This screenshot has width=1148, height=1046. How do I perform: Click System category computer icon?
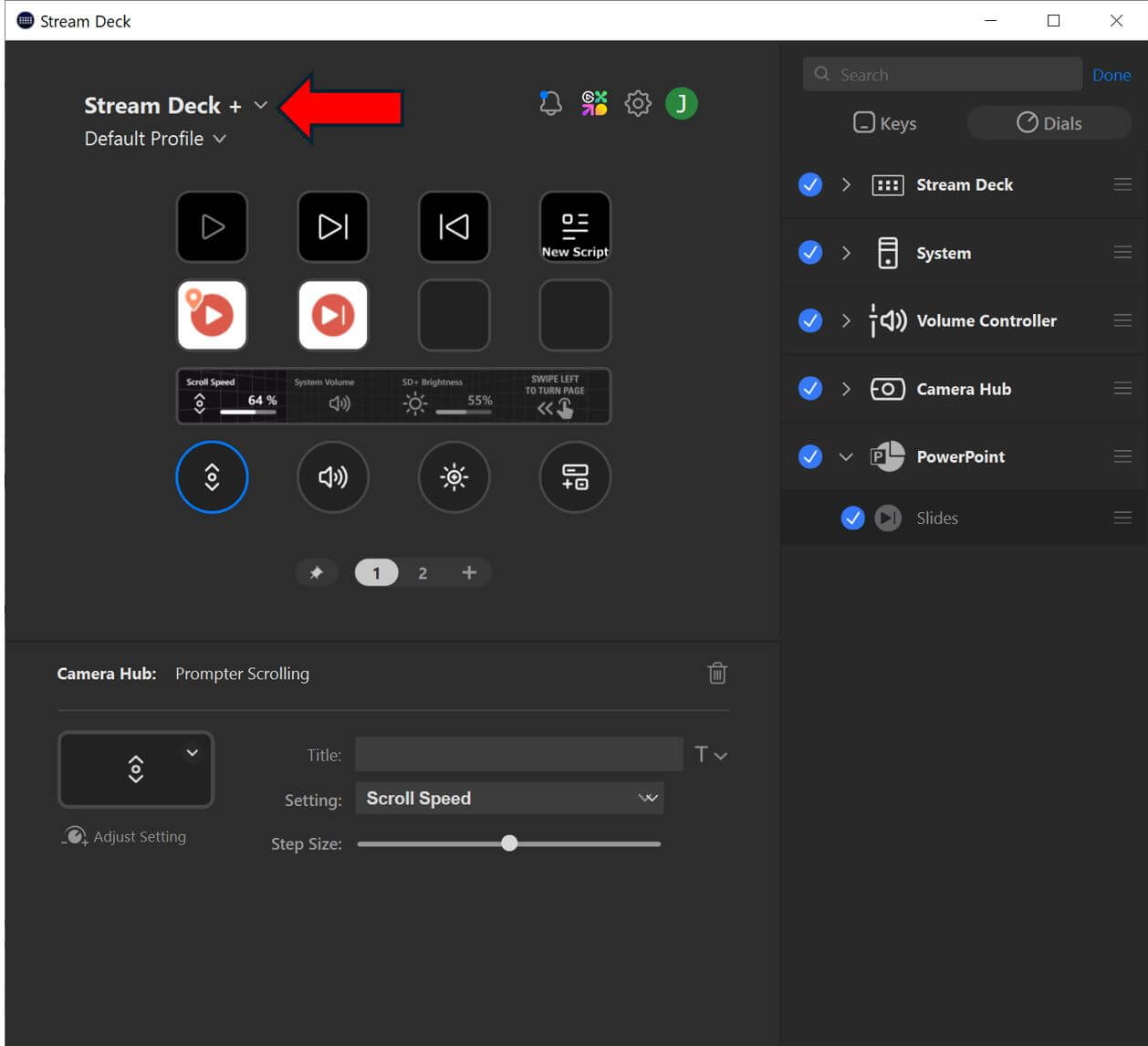click(887, 253)
